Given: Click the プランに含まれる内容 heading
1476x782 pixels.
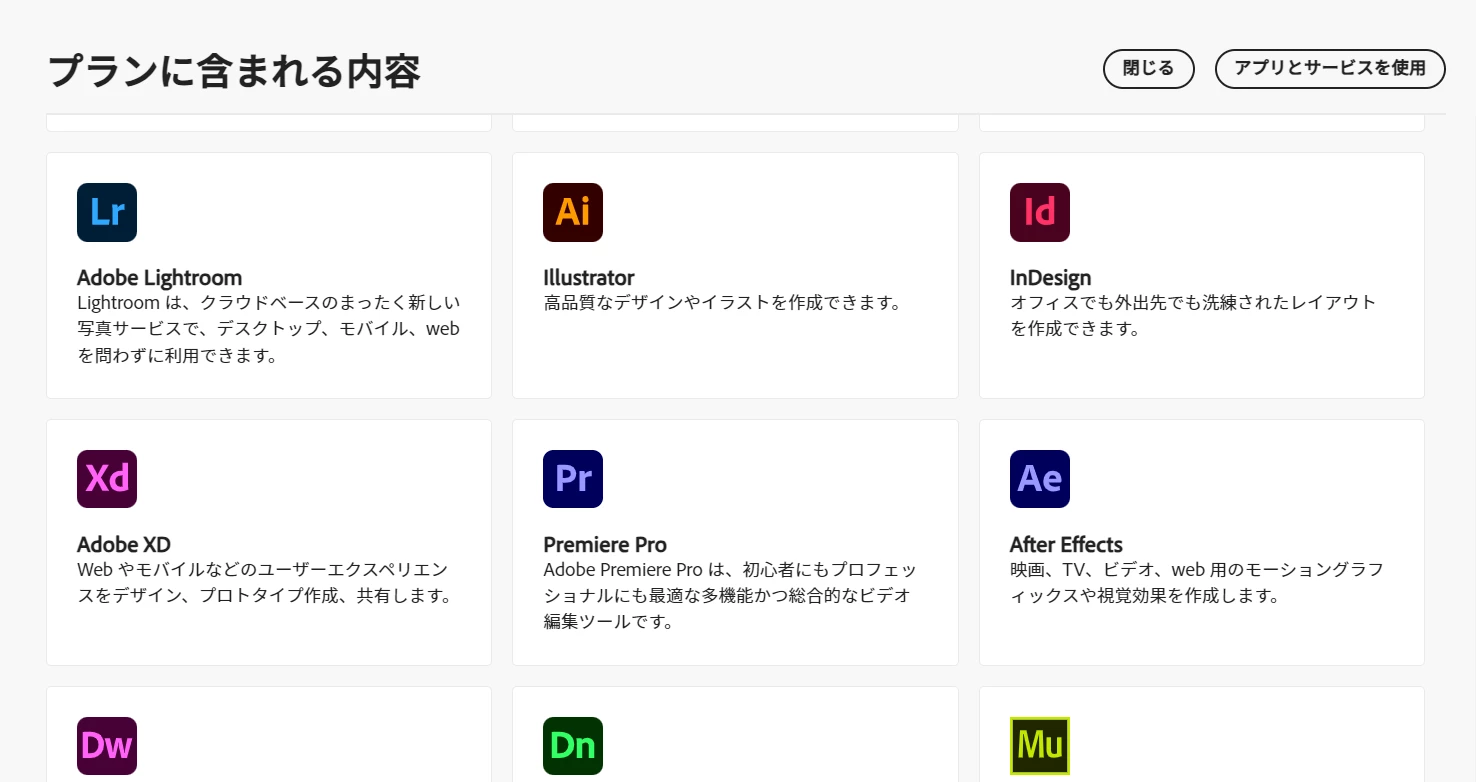Looking at the screenshot, I should 234,71.
